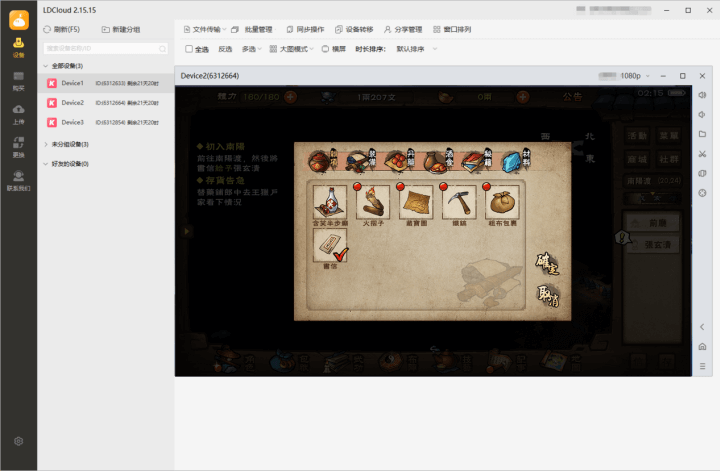This screenshot has height=471, width=720.
Task: Click 反选 invert selection
Action: point(225,49)
